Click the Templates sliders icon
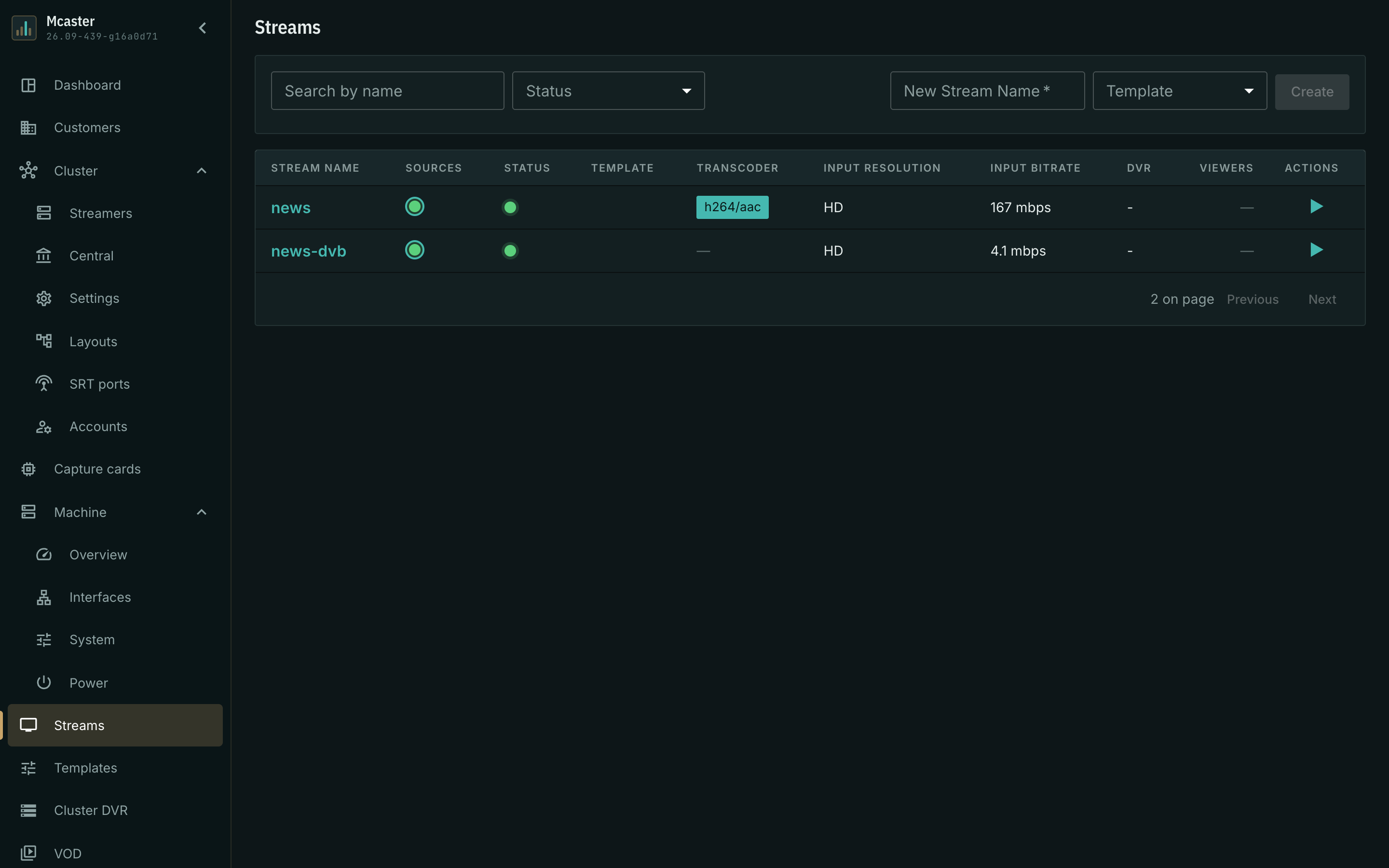The image size is (1389, 868). 28,768
